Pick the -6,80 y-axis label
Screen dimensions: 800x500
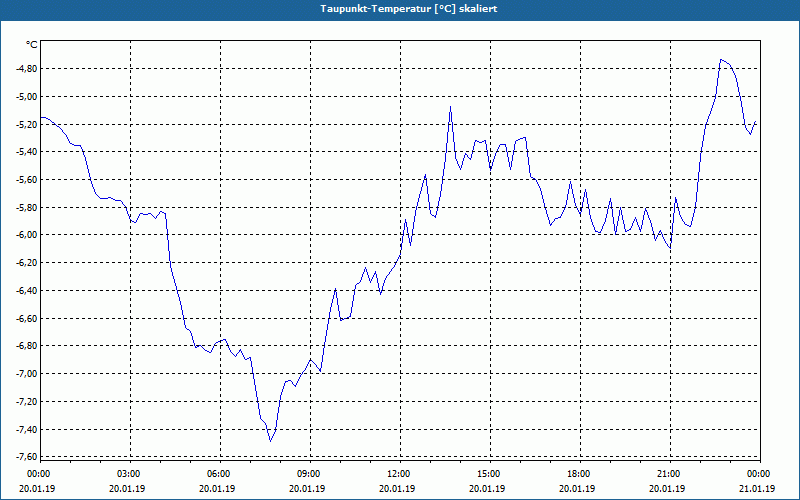[x=27, y=346]
